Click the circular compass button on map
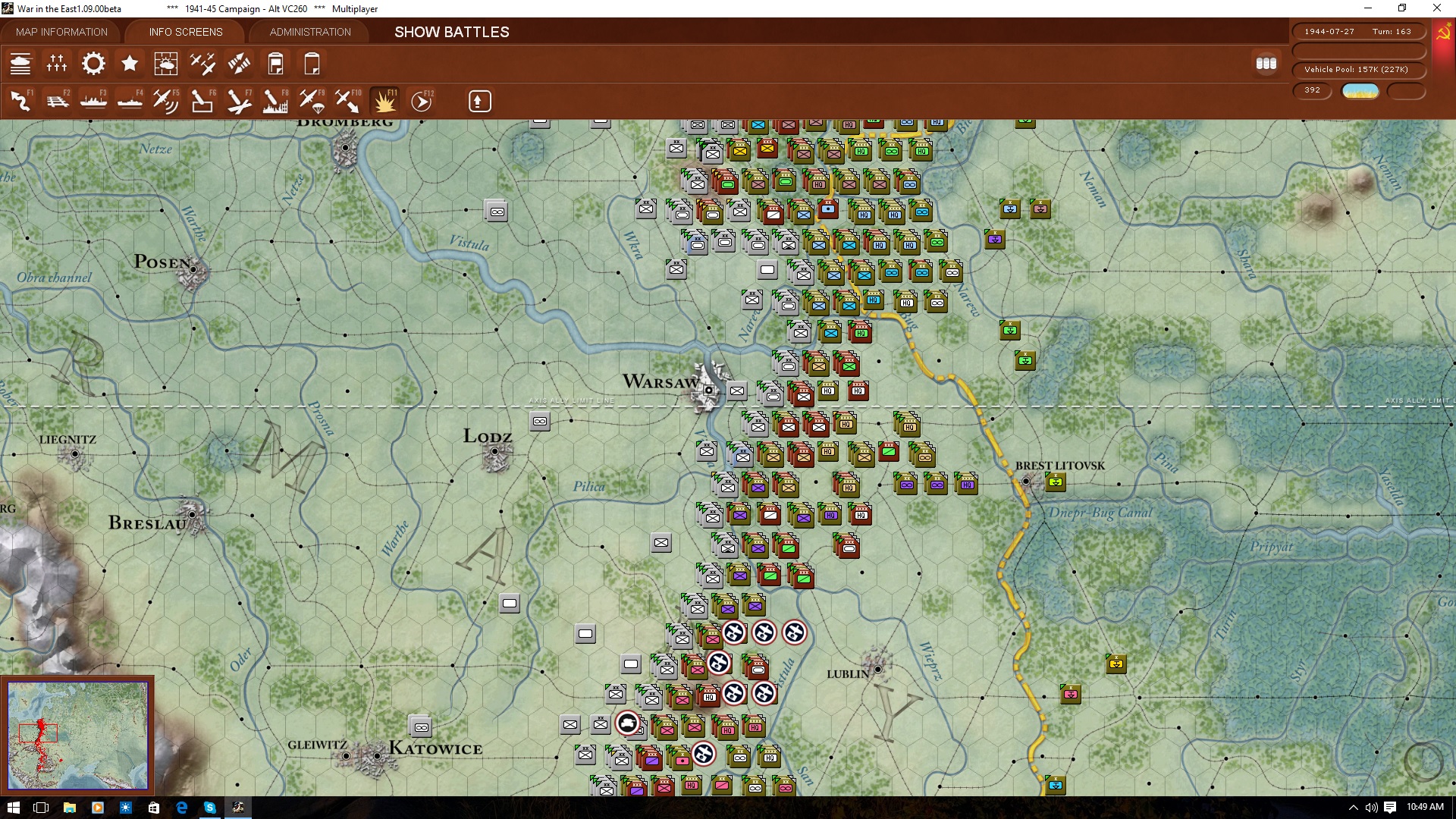Image resolution: width=1456 pixels, height=819 pixels. 1423,761
